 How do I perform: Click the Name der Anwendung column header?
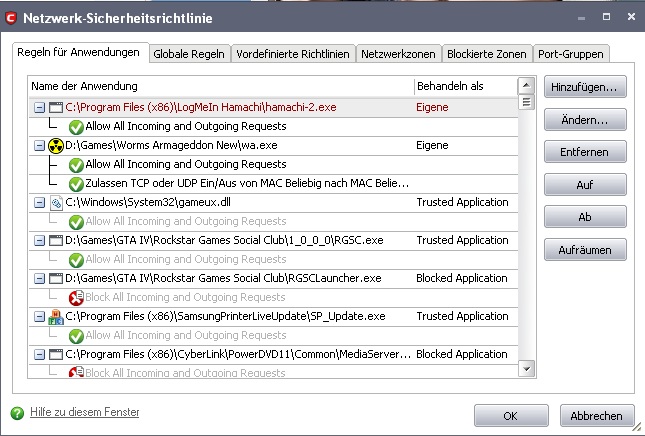[221, 86]
